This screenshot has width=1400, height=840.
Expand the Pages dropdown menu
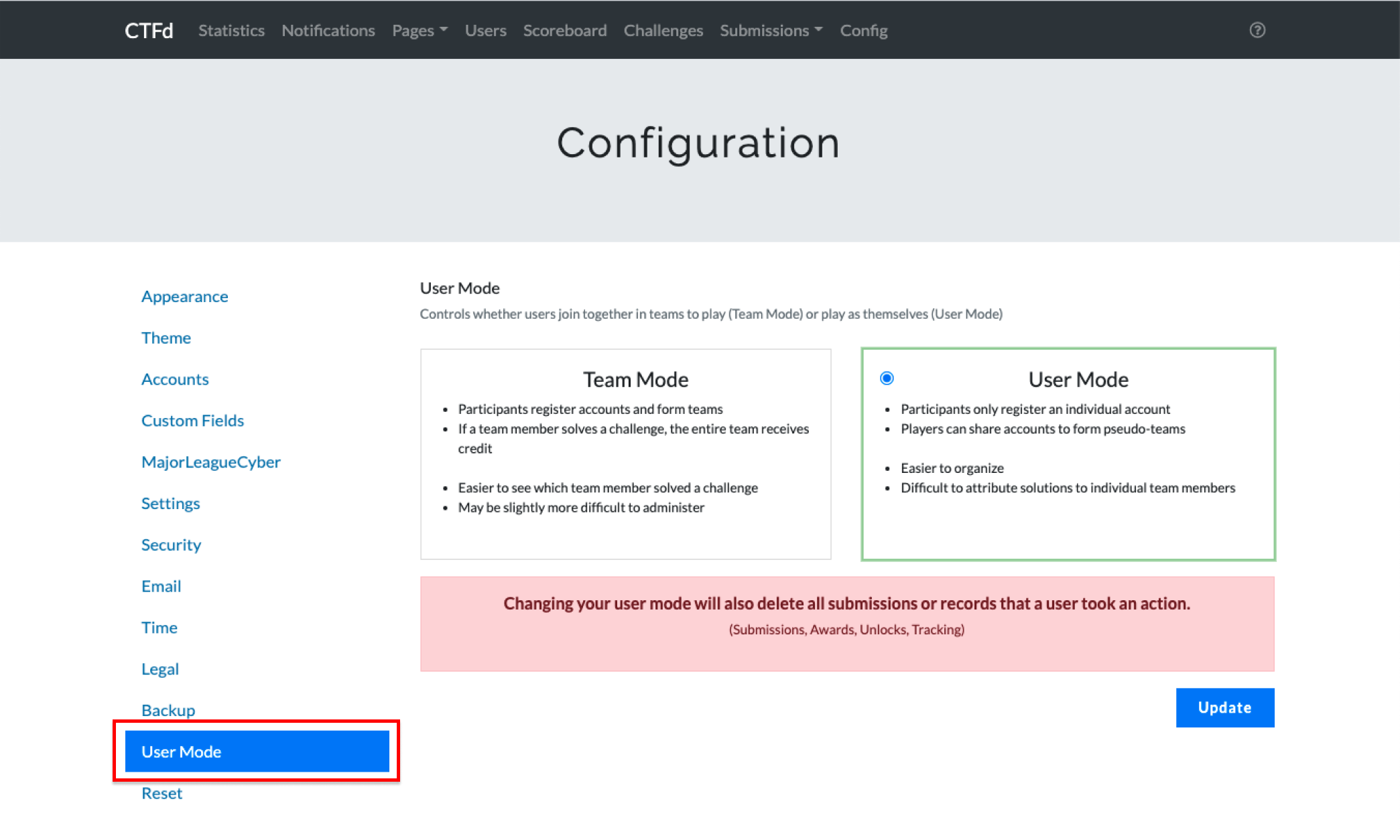[x=420, y=31]
